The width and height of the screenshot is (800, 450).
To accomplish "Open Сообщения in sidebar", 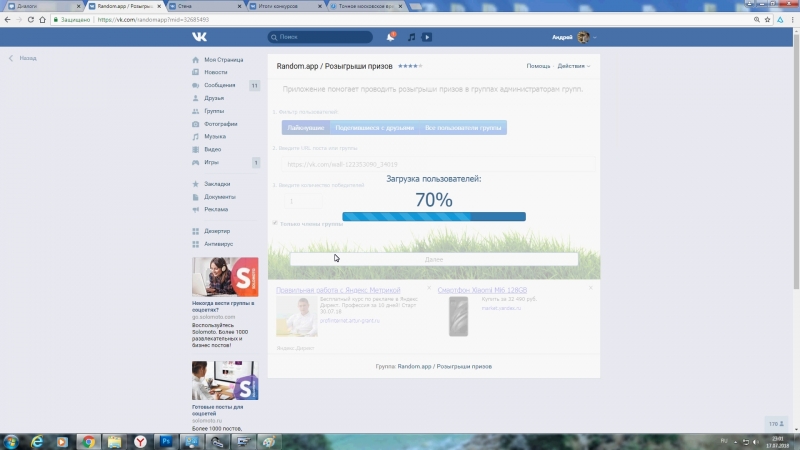I will point(220,85).
